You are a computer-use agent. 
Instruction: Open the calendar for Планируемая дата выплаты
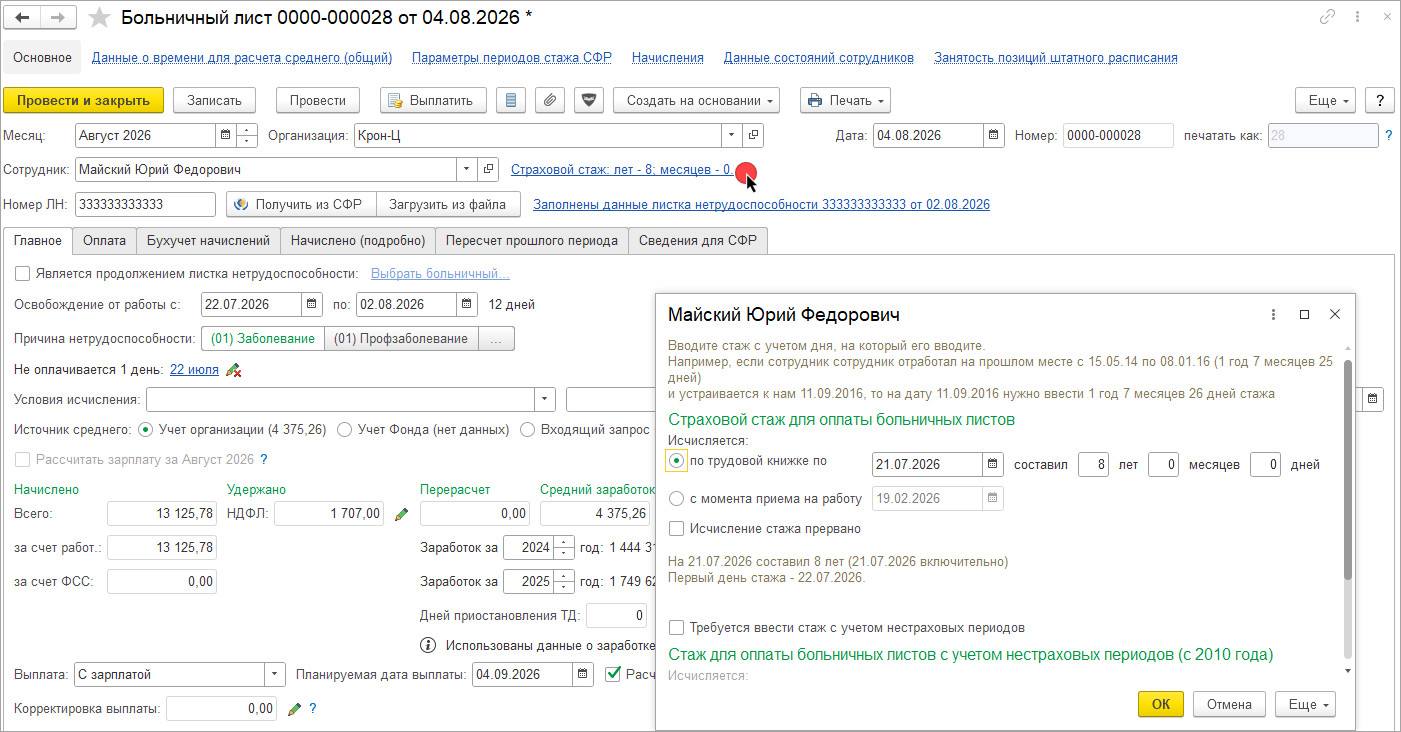[x=583, y=675]
